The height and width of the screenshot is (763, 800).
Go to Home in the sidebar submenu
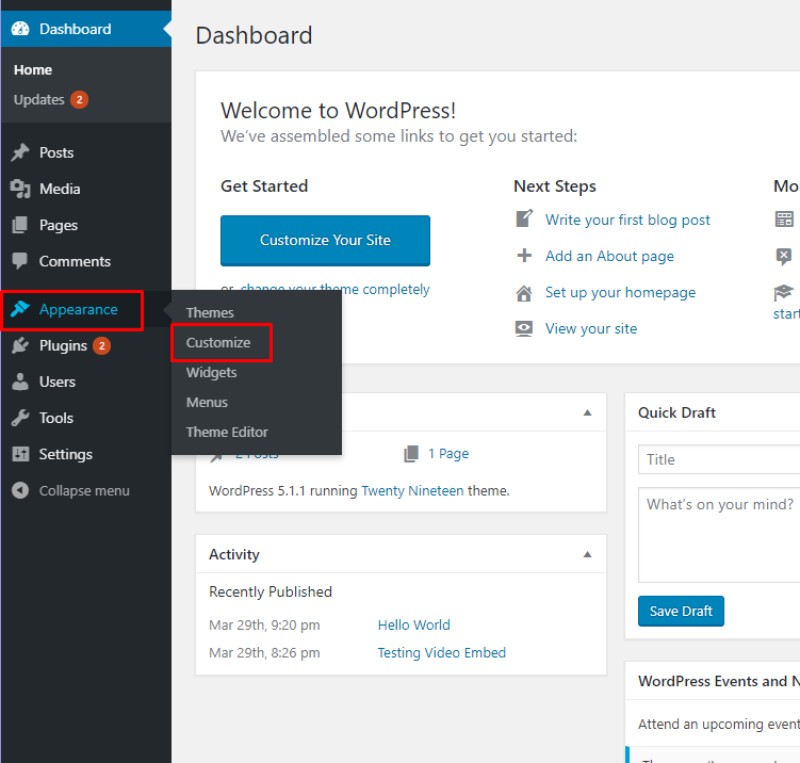[33, 69]
